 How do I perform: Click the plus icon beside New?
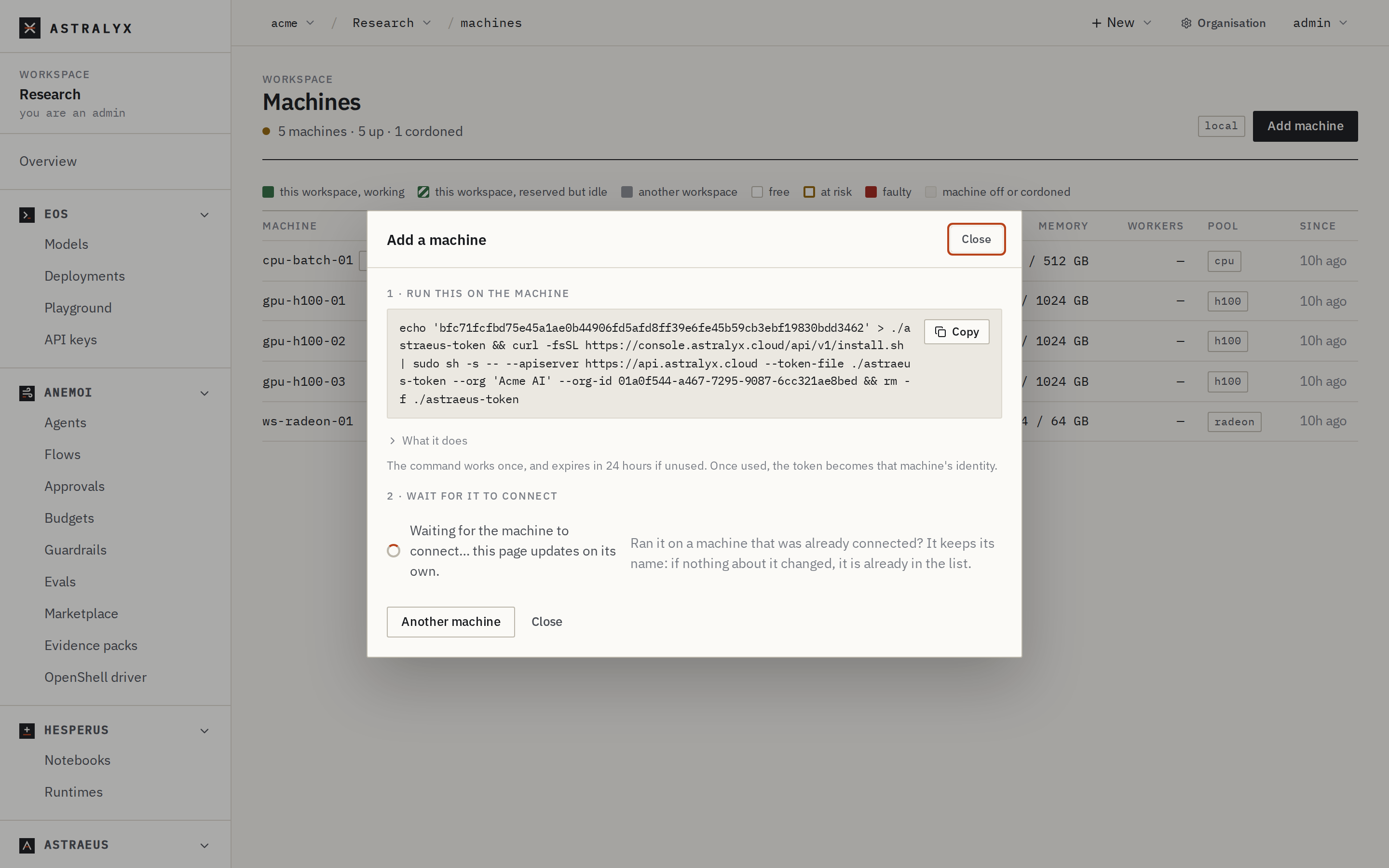click(x=1096, y=23)
